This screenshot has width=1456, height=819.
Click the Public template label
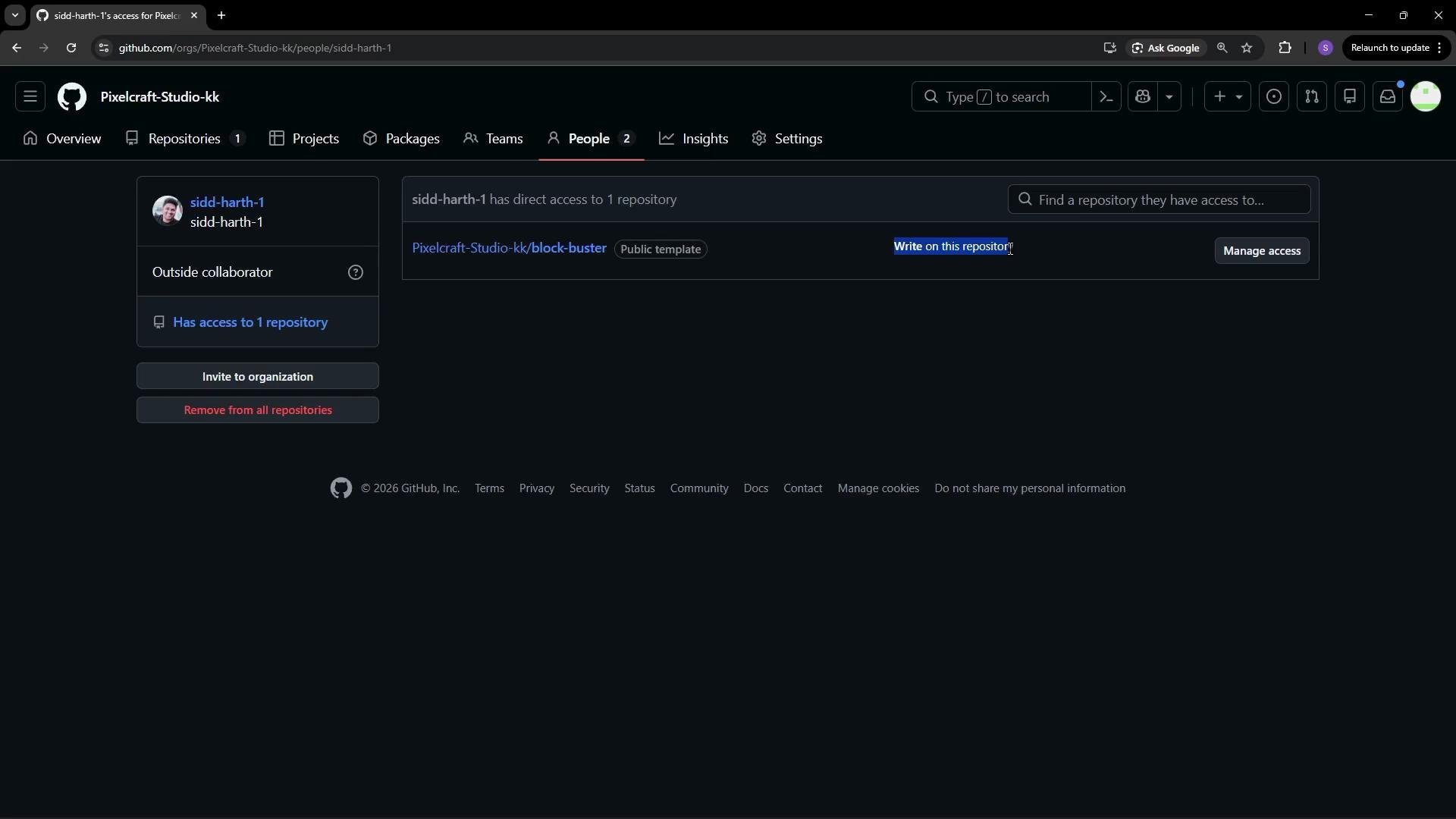[x=661, y=249]
